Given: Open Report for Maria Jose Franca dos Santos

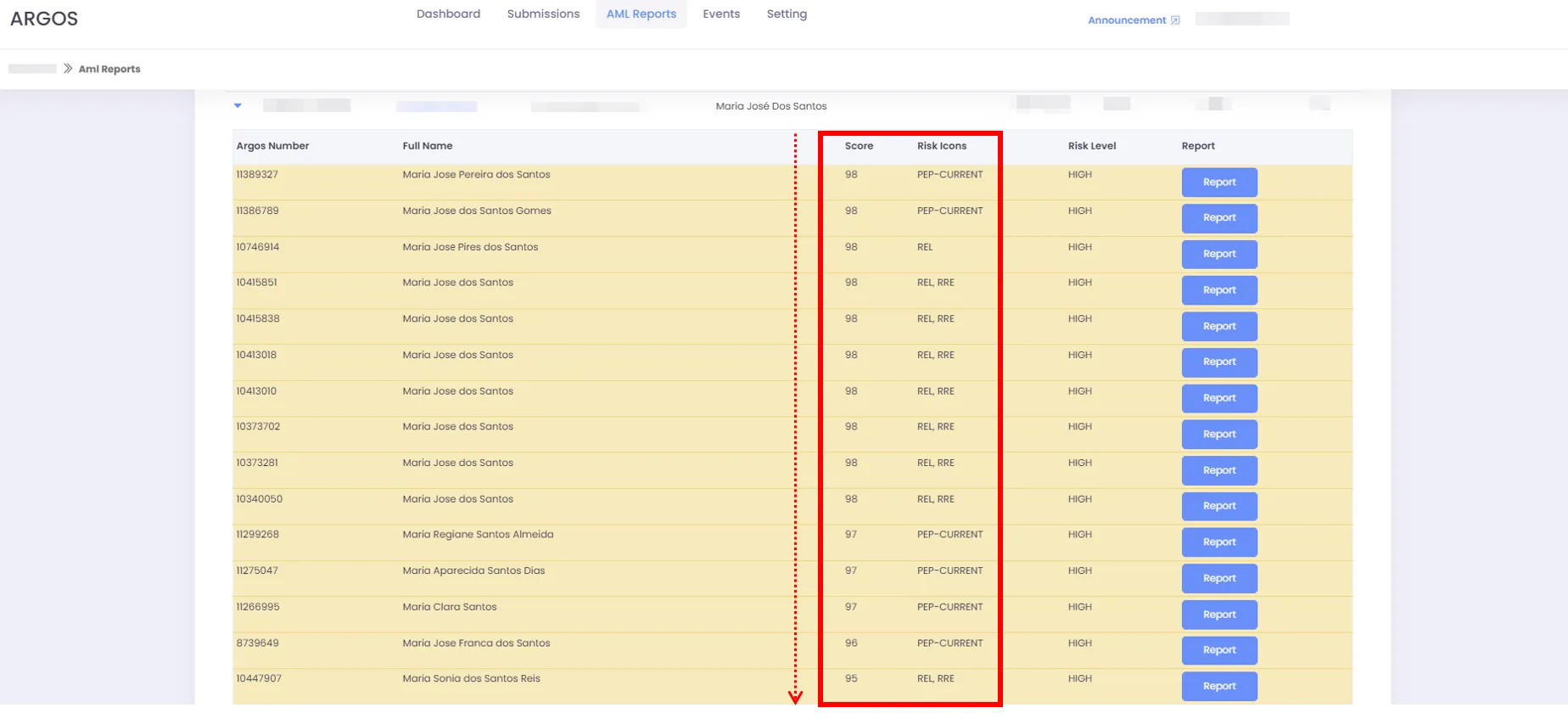Looking at the screenshot, I should pos(1219,650).
